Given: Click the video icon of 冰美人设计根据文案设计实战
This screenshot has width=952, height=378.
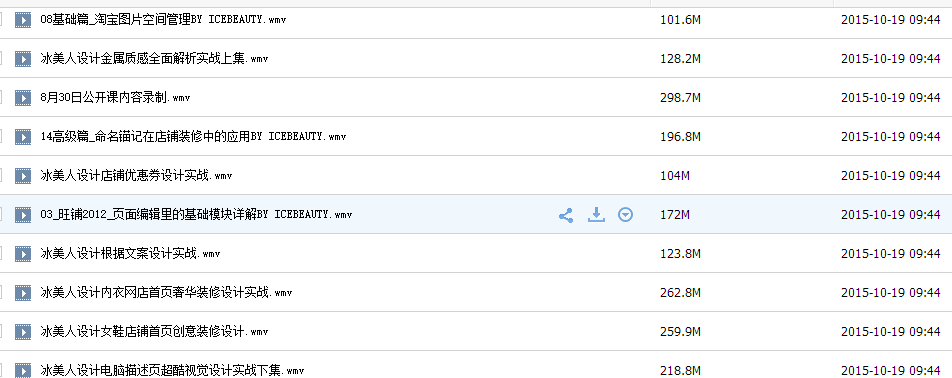Looking at the screenshot, I should 23,254.
